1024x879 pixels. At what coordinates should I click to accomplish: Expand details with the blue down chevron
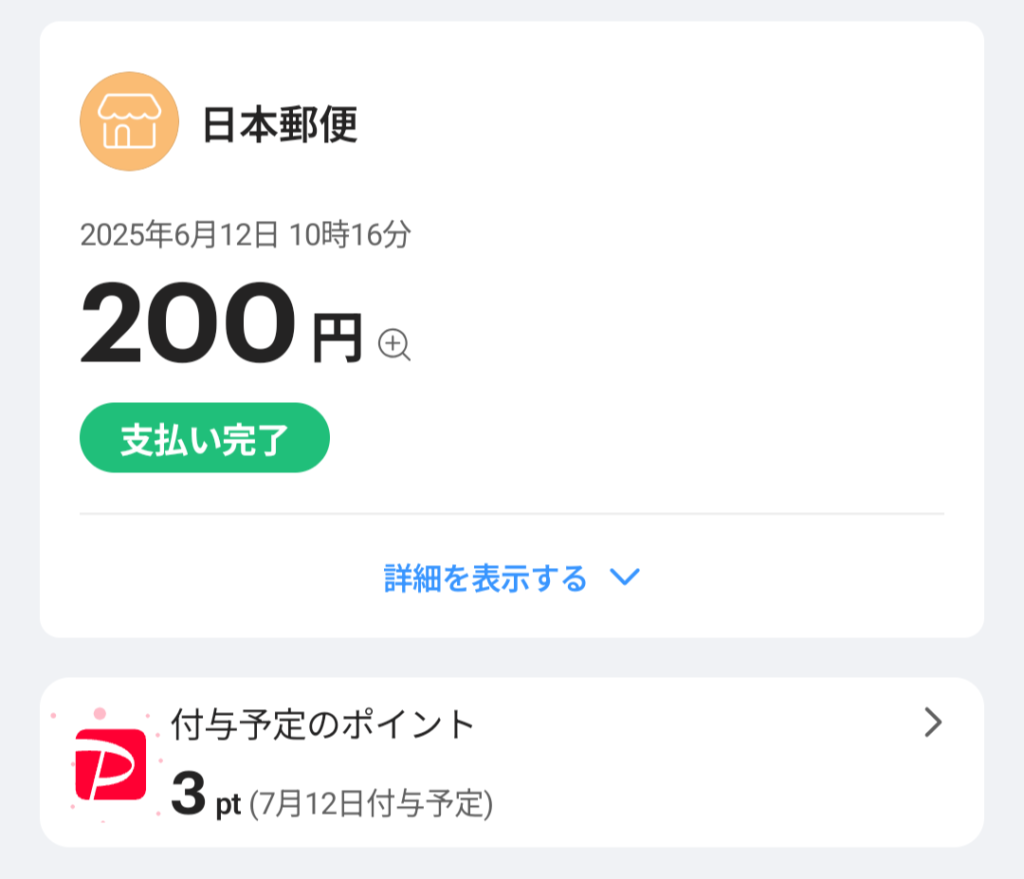[624, 577]
